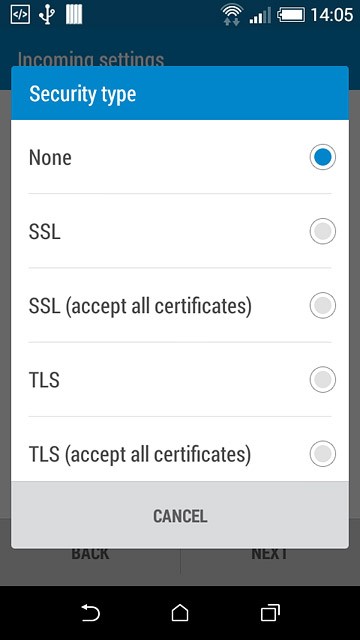Viewport: 360px width, 640px height.
Task: Select the None radio button
Action: [x=322, y=157]
